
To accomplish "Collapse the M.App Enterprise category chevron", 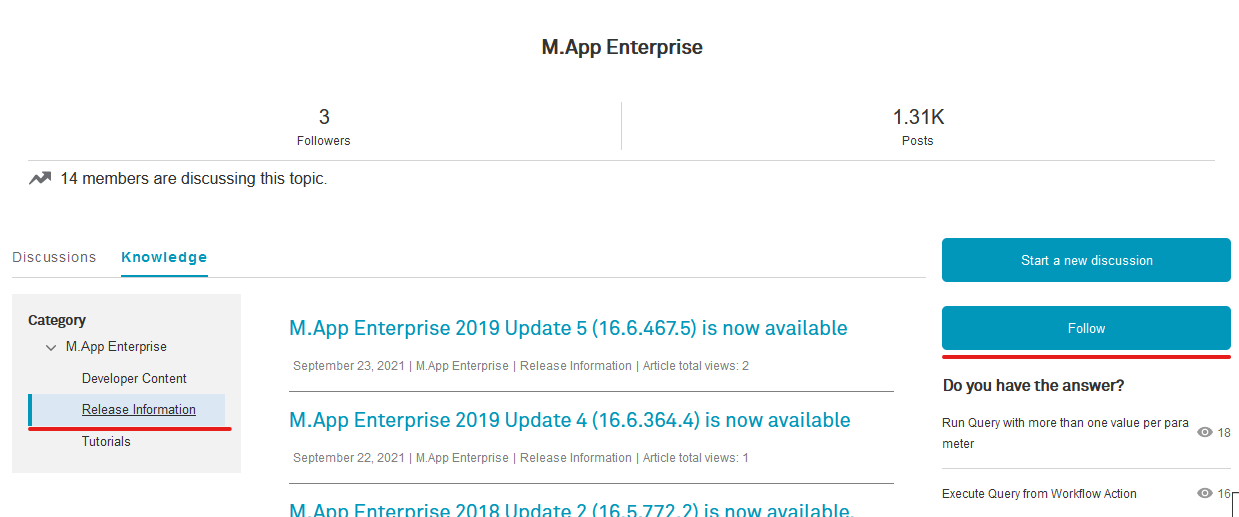I will pos(51,347).
